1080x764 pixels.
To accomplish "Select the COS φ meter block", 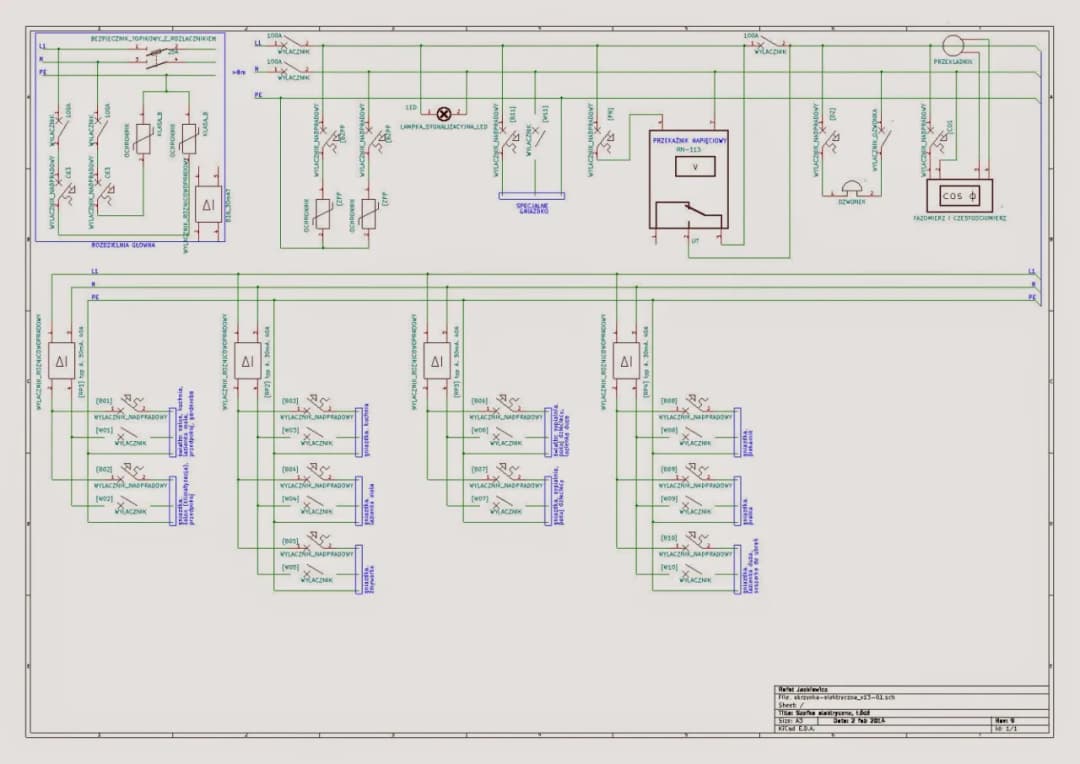I will coord(959,196).
